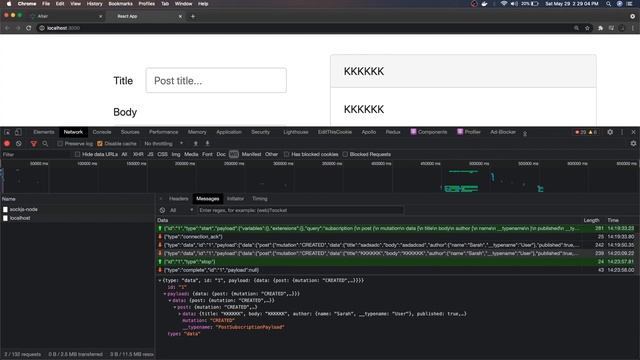The image size is (640, 360).
Task: Open the Chrome History menu
Action: pos(94,4)
